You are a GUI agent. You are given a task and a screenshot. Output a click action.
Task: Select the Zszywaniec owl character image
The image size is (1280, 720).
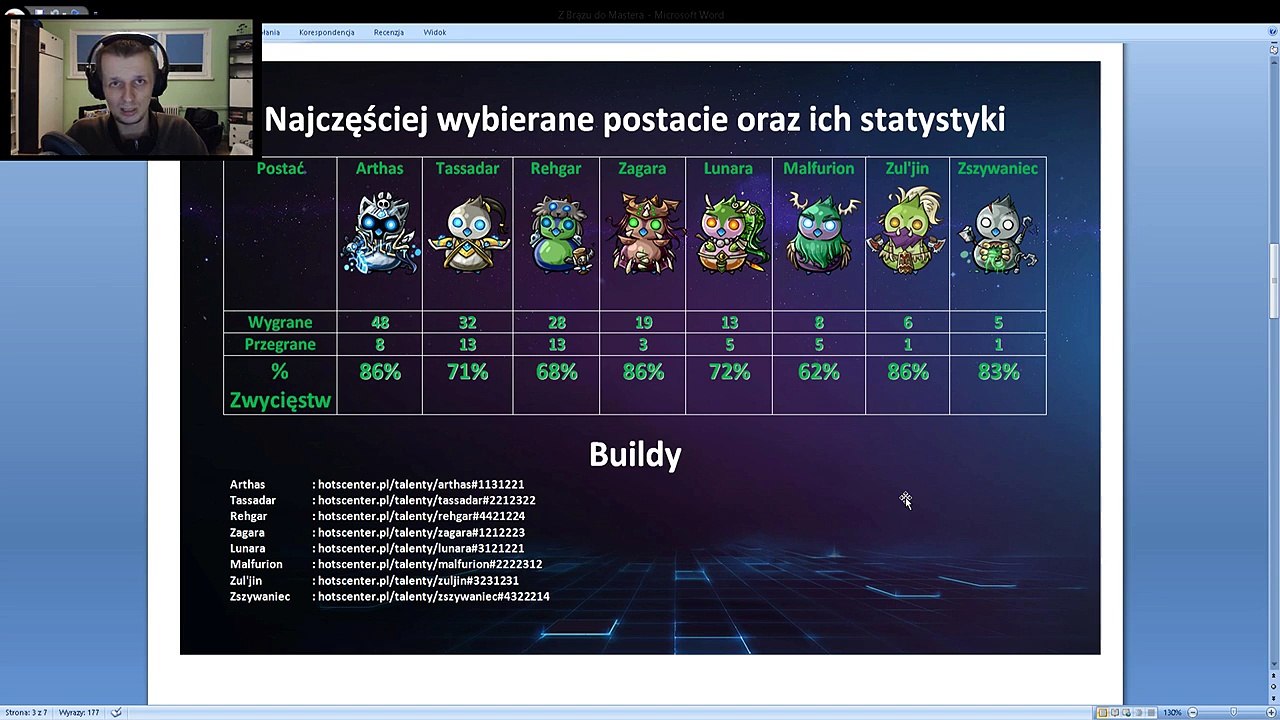click(998, 236)
